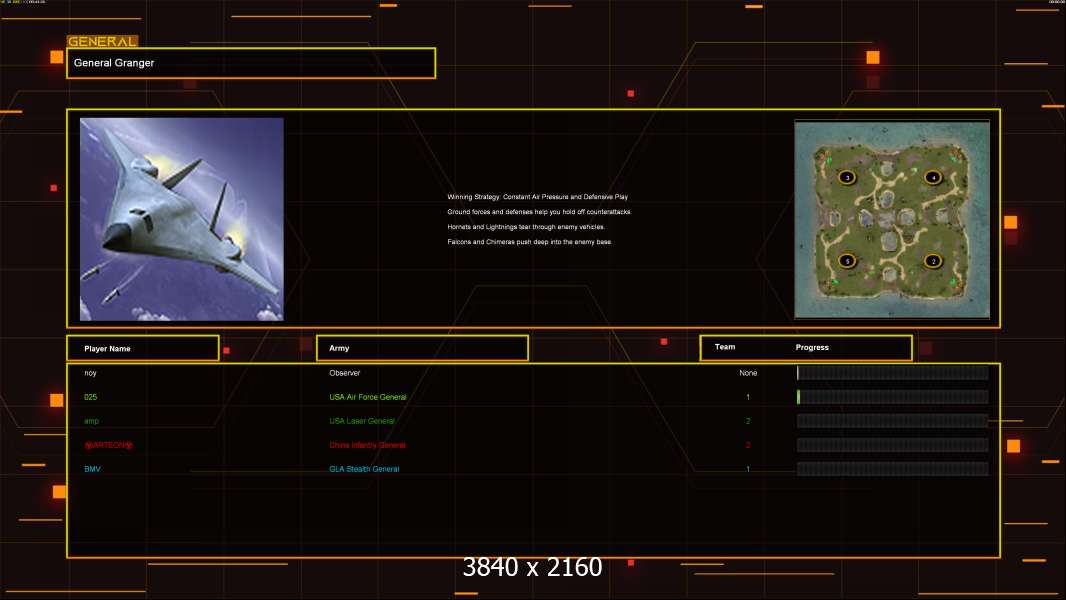Screen dimensions: 1066x600
Task: Click the team value None for noy
Action: point(748,373)
